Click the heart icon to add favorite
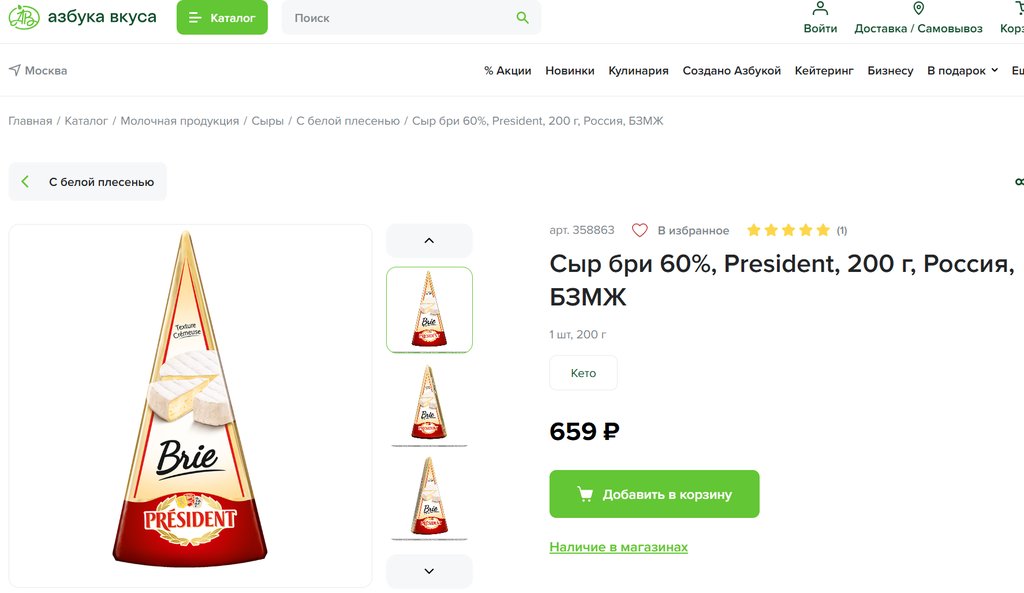Viewport: 1024px width, 593px height. click(640, 230)
